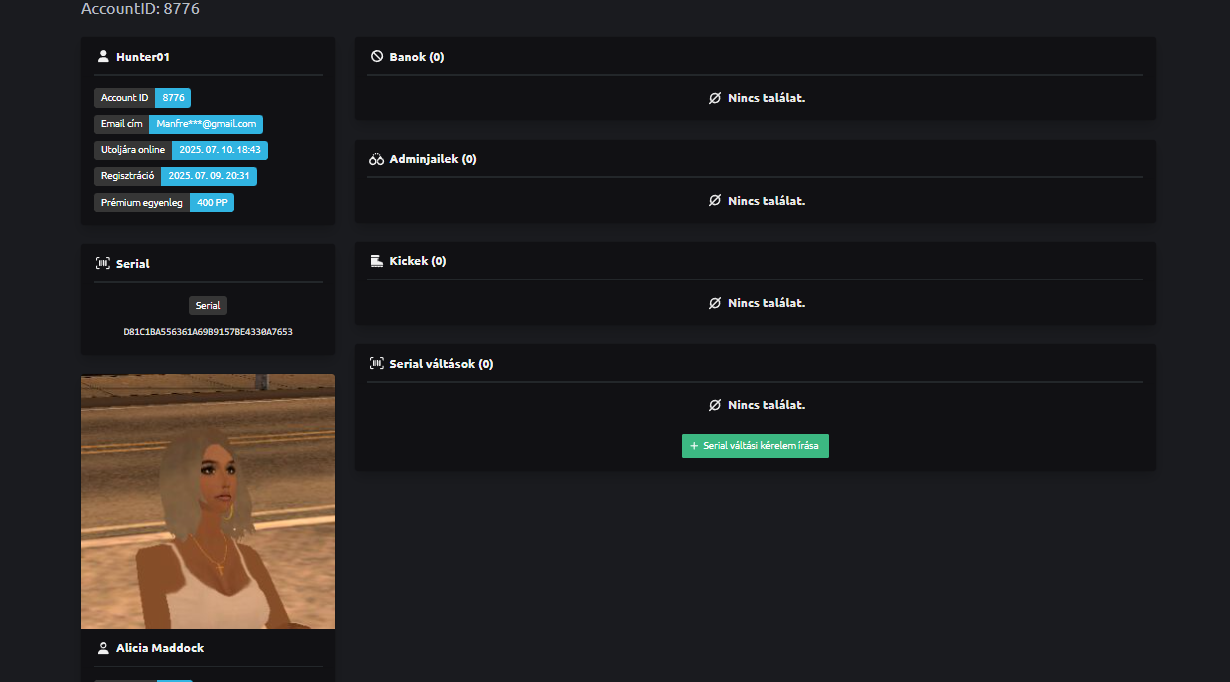Click the Adminjailek (0) section header
1230x682 pixels.
pos(432,159)
